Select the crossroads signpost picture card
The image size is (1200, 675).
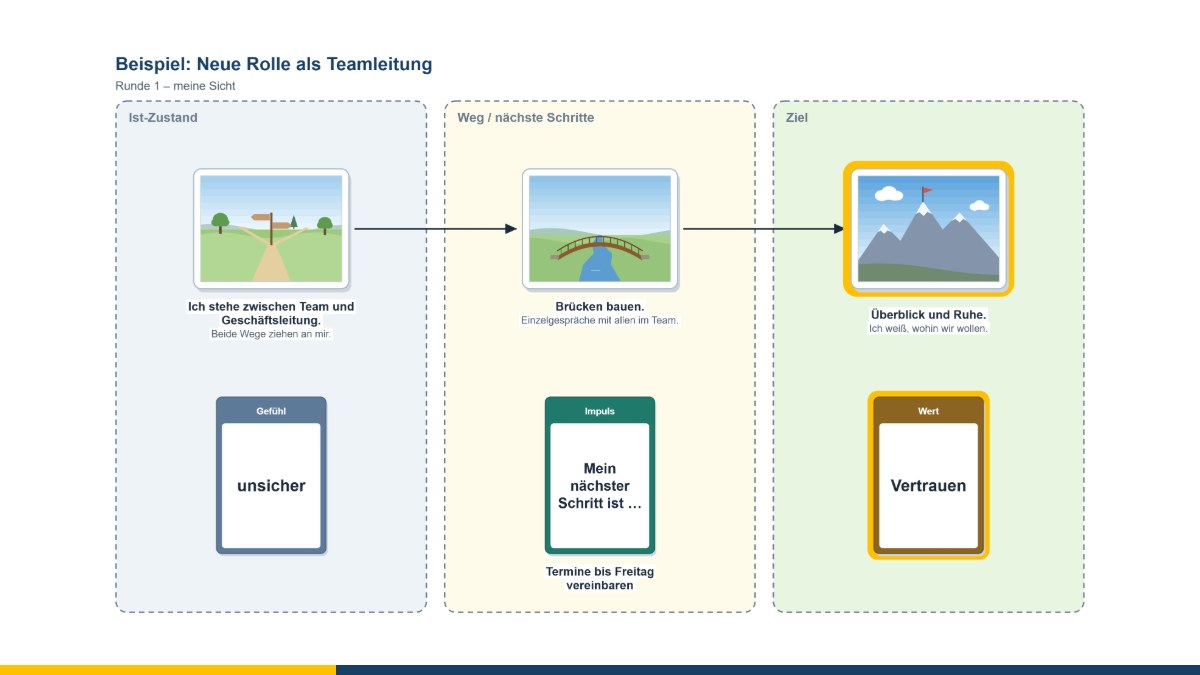pos(271,229)
